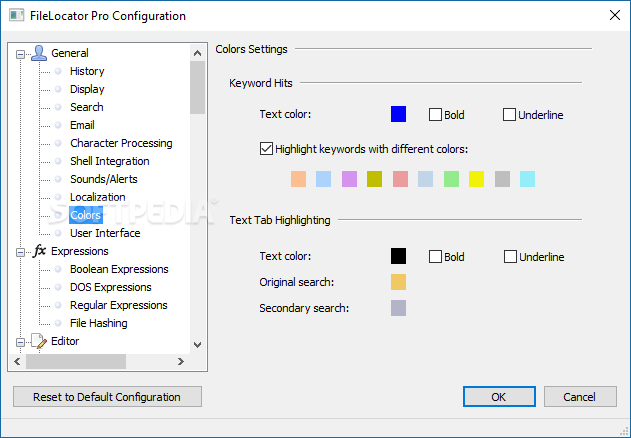Screen dimensions: 631x438
Task: Click the Cancel button
Action: click(x=580, y=397)
